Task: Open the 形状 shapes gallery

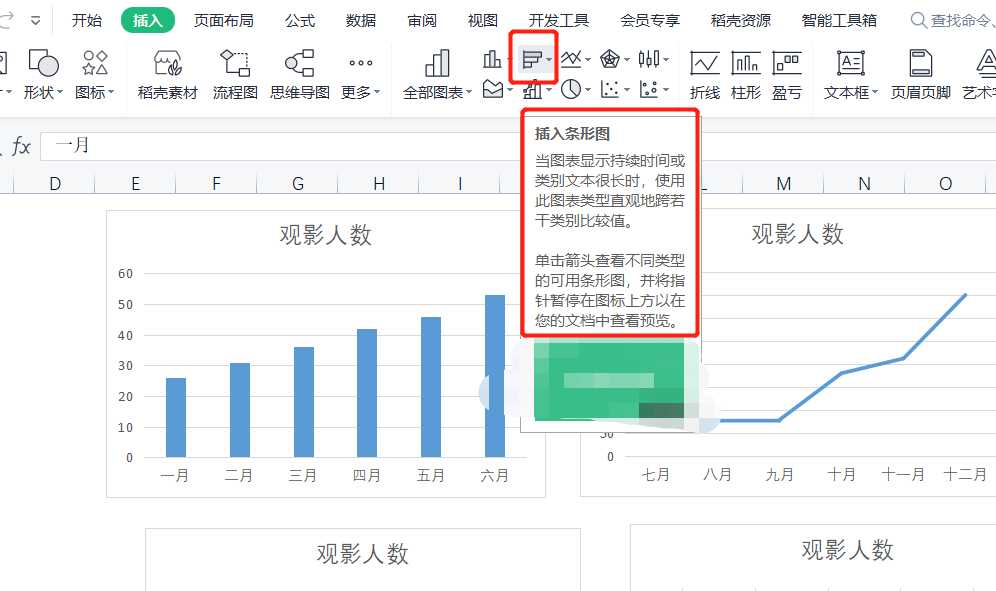Action: [x=43, y=74]
